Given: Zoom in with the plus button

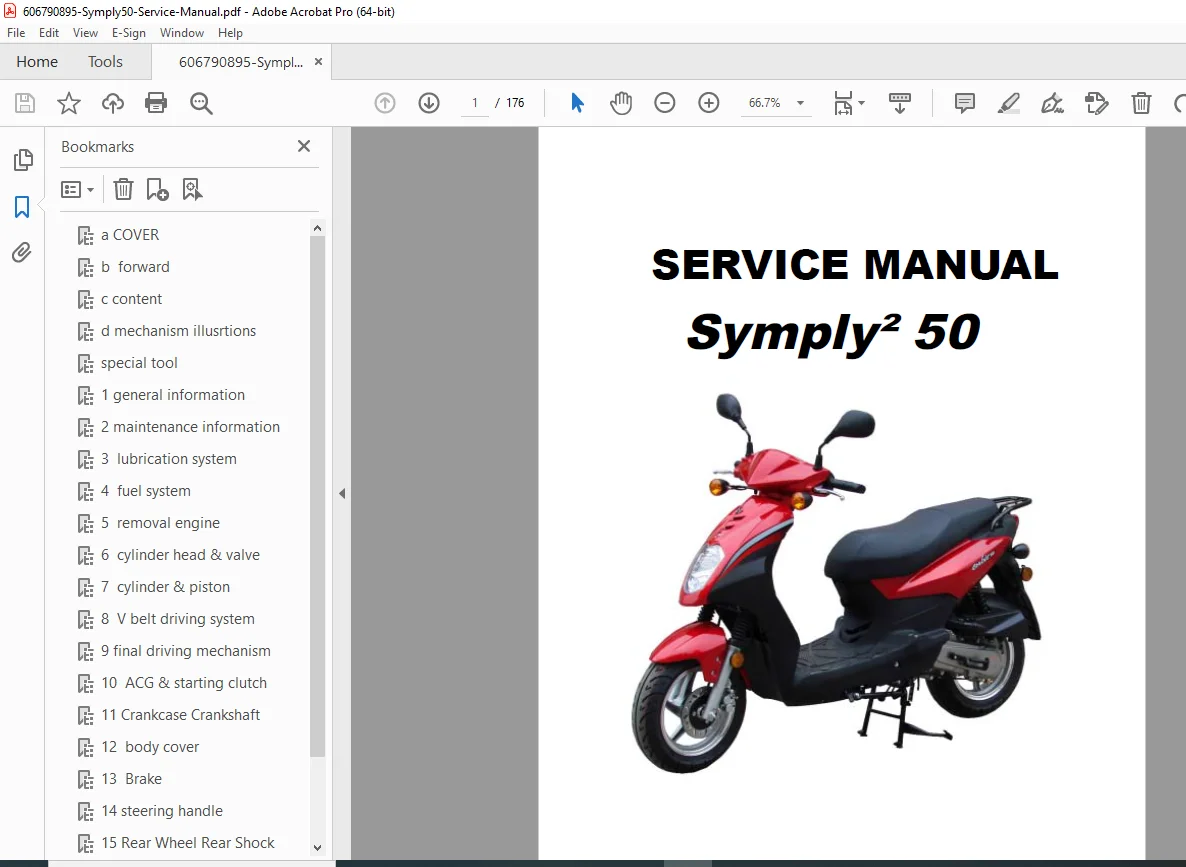Looking at the screenshot, I should (x=709, y=103).
